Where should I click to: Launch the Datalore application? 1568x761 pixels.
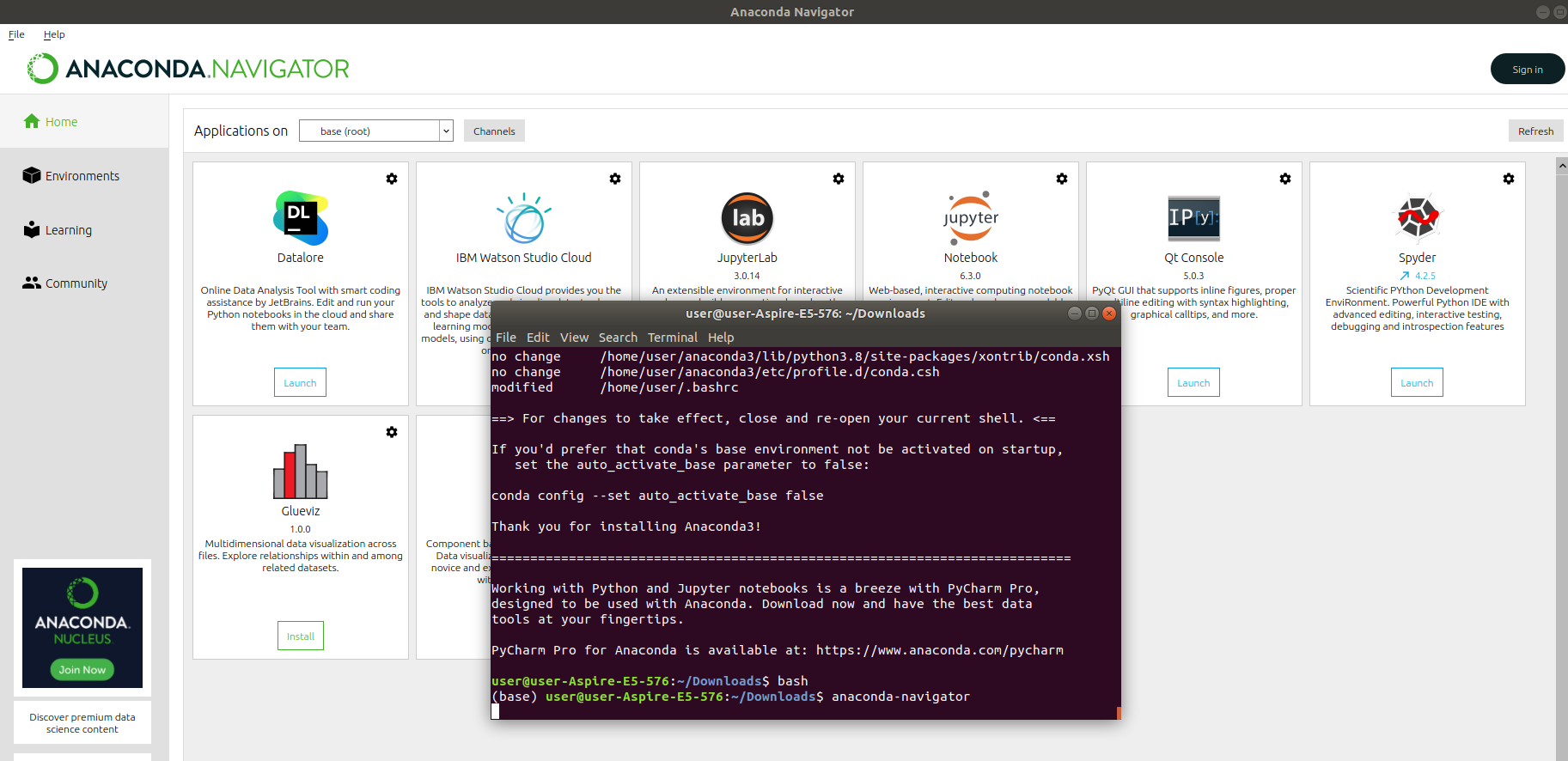300,382
